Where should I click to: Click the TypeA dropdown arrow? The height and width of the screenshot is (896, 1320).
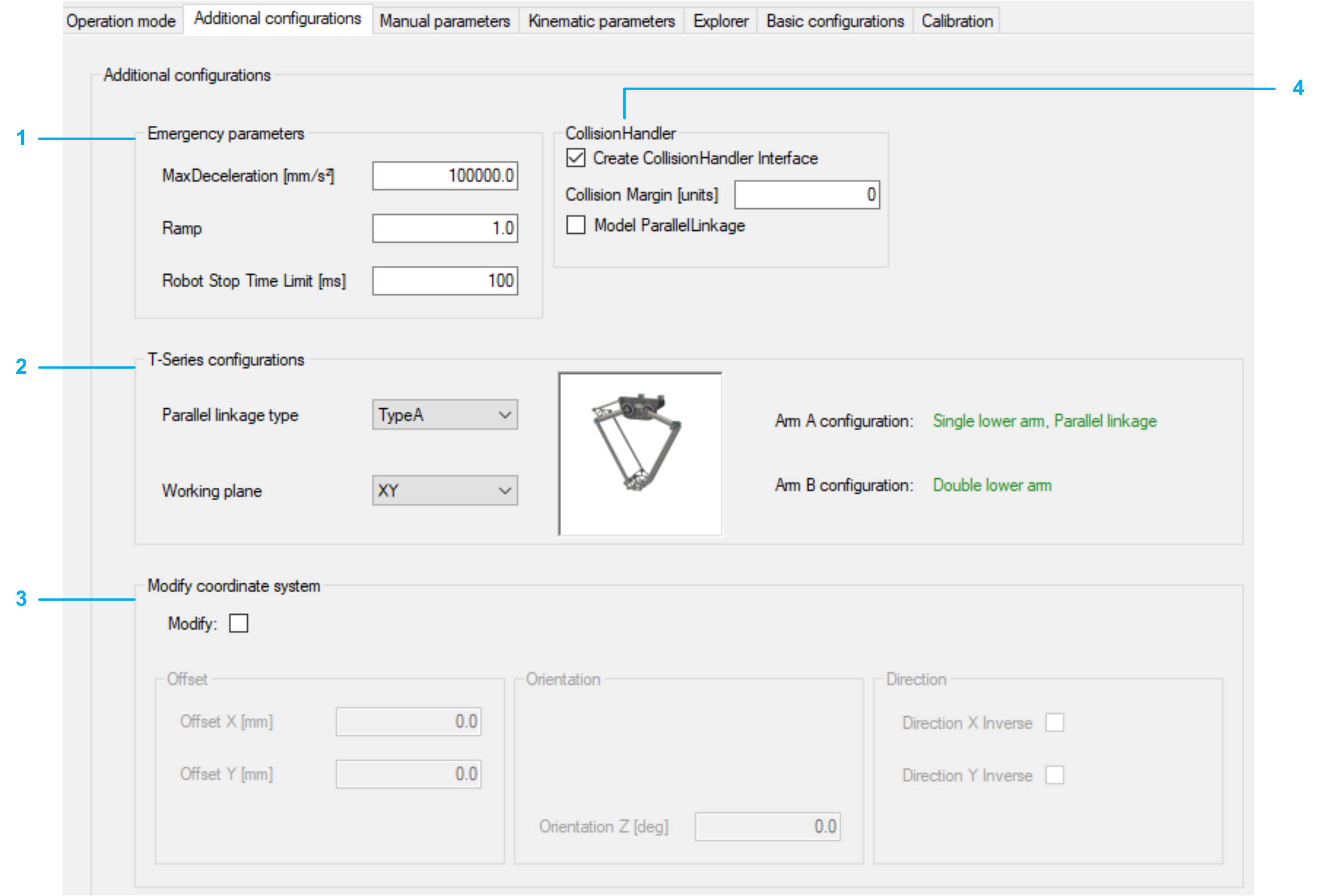click(x=504, y=415)
